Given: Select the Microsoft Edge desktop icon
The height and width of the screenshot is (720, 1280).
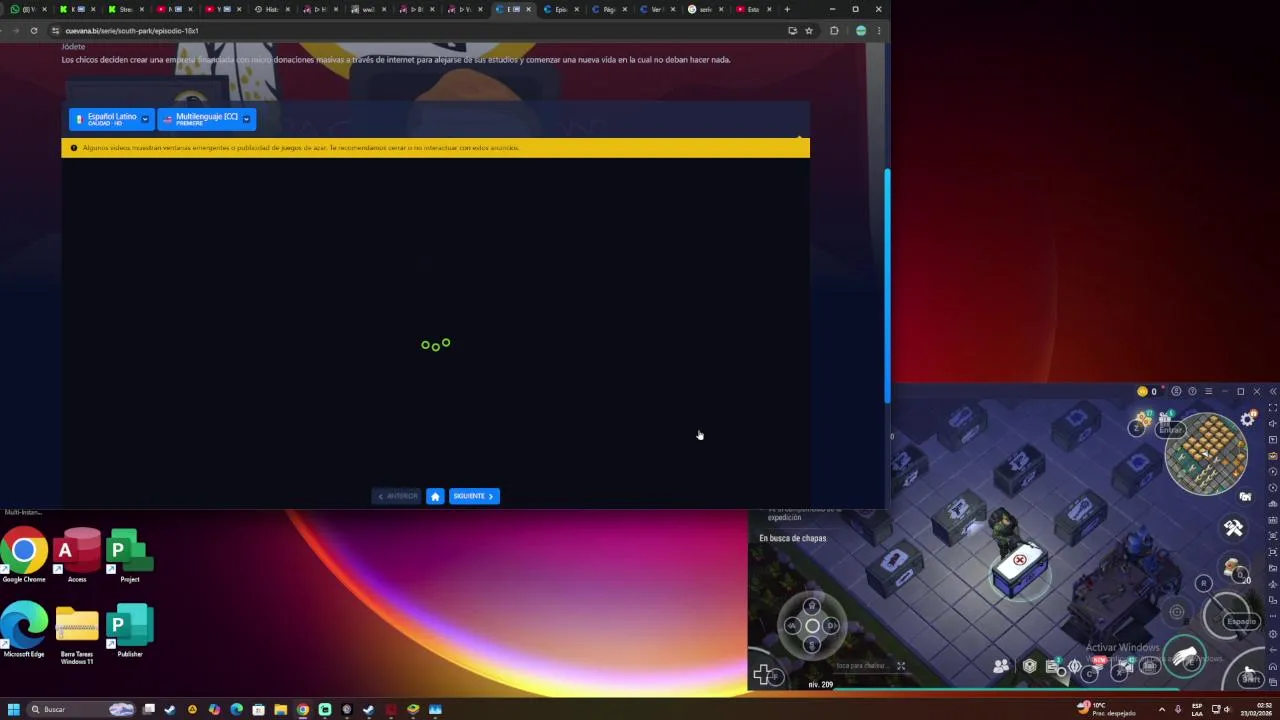Looking at the screenshot, I should coord(24,630).
